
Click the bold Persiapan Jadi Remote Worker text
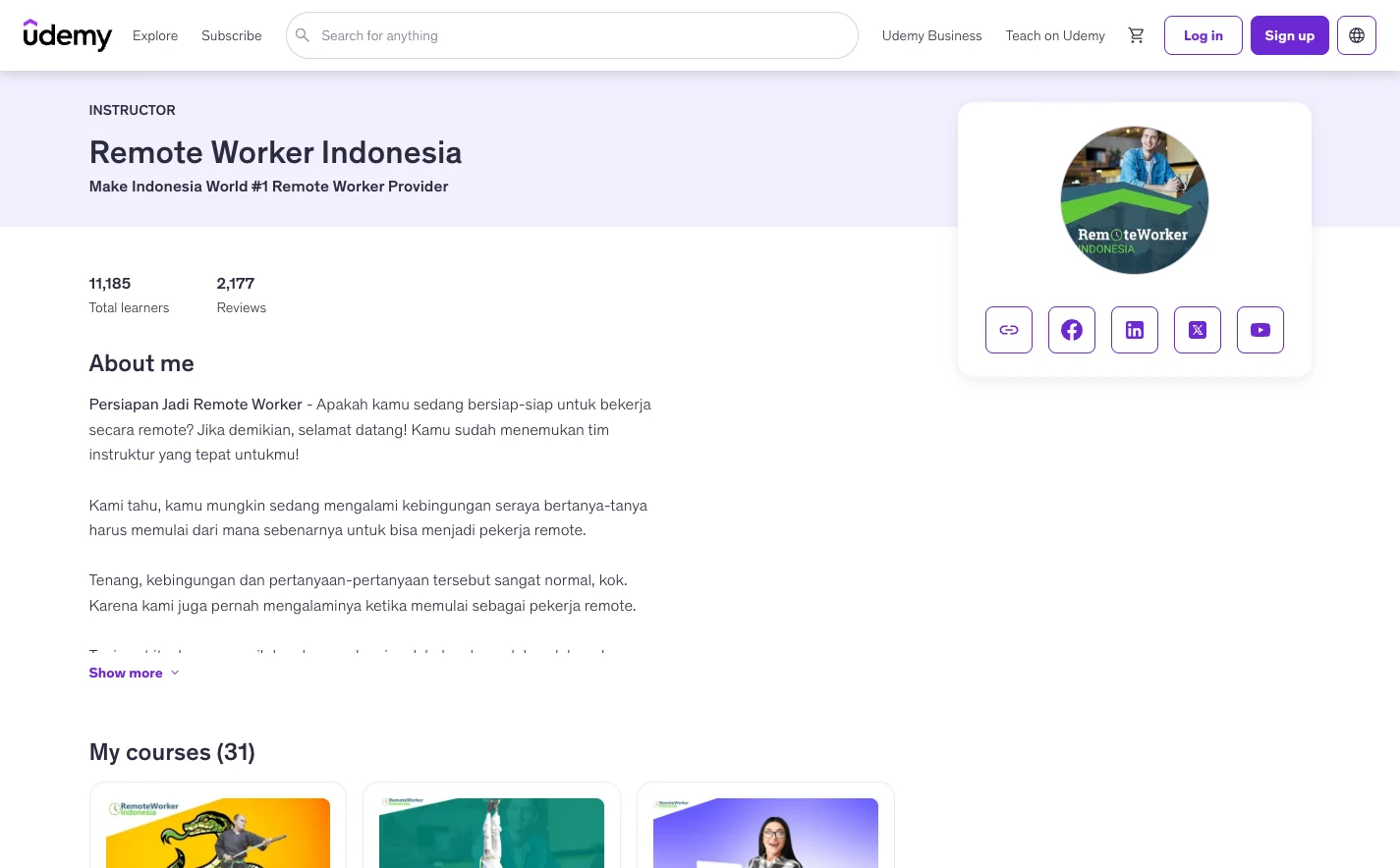point(196,405)
